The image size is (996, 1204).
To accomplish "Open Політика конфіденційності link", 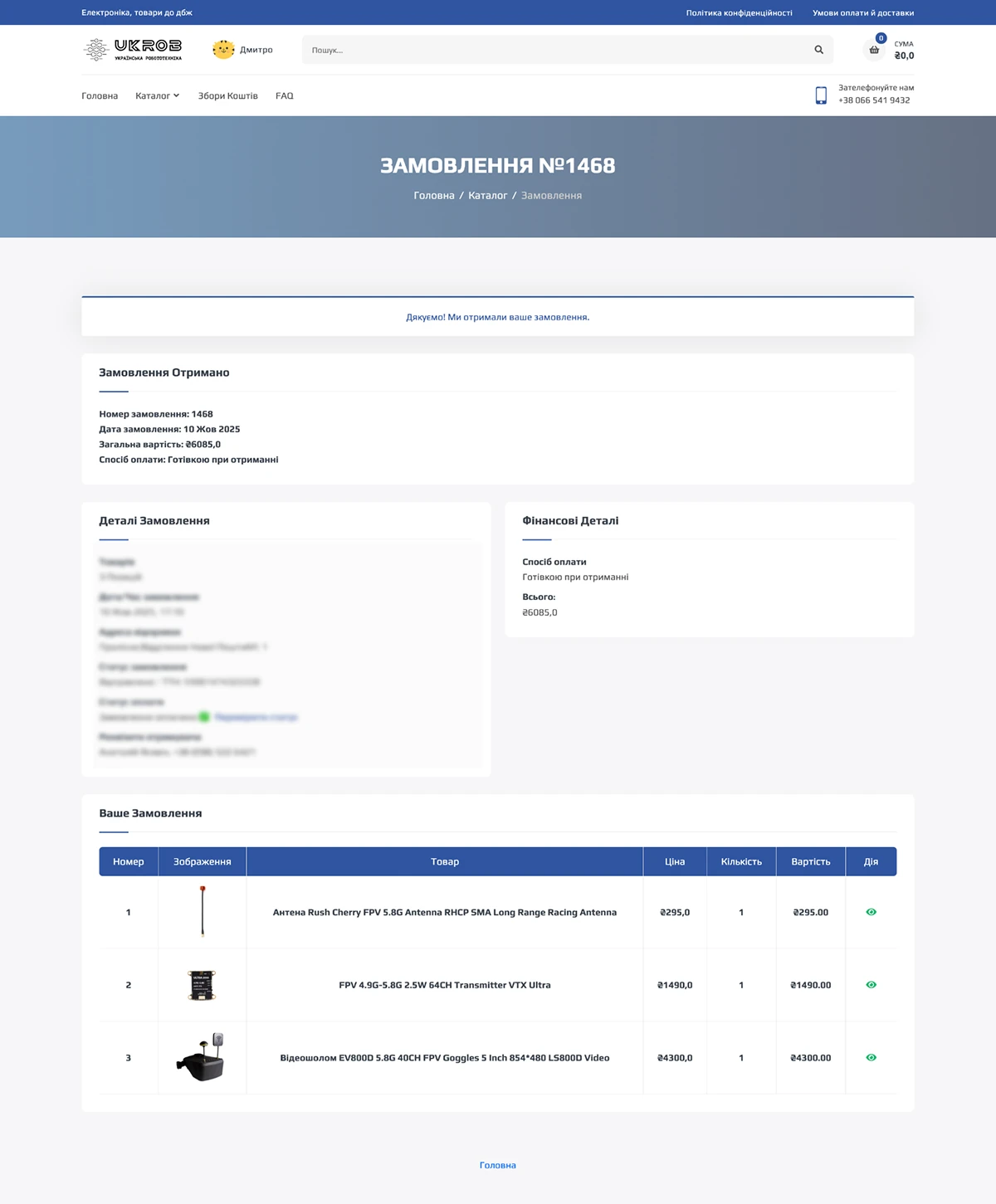I will (x=739, y=13).
